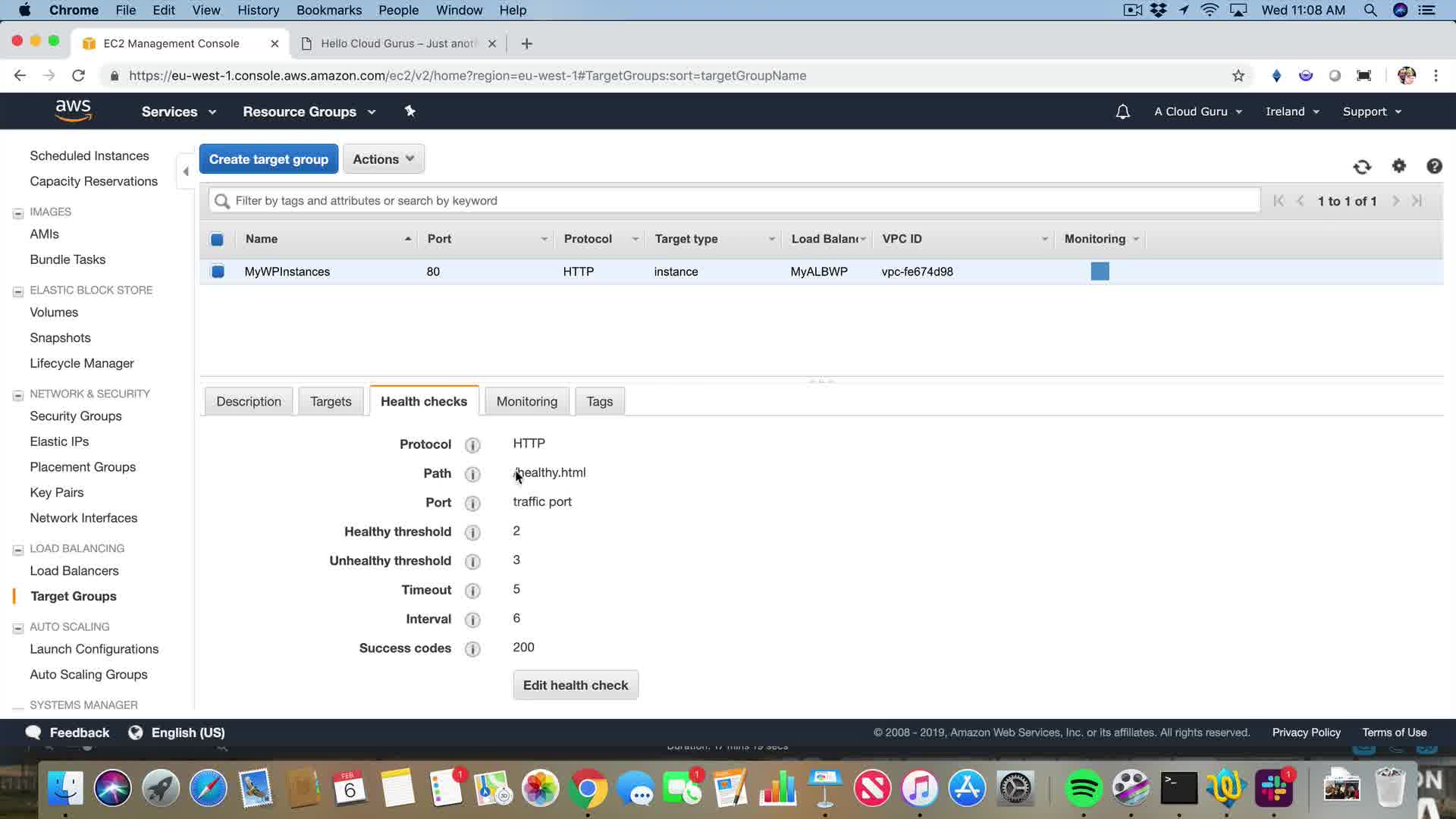Go to the AWS logo home
Screen dimensions: 1456x819
click(73, 111)
